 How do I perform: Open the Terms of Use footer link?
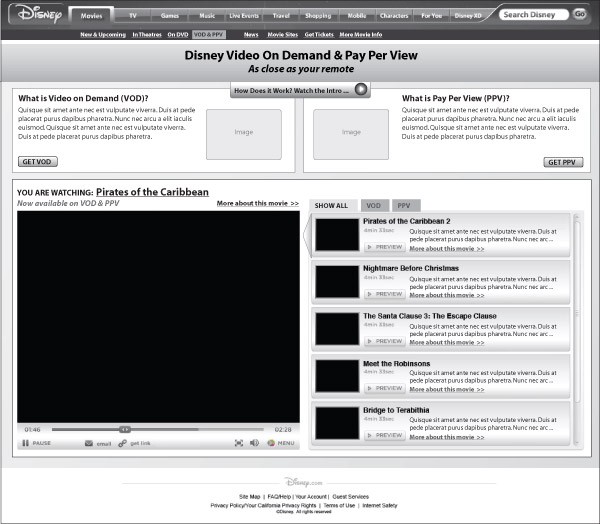(339, 505)
